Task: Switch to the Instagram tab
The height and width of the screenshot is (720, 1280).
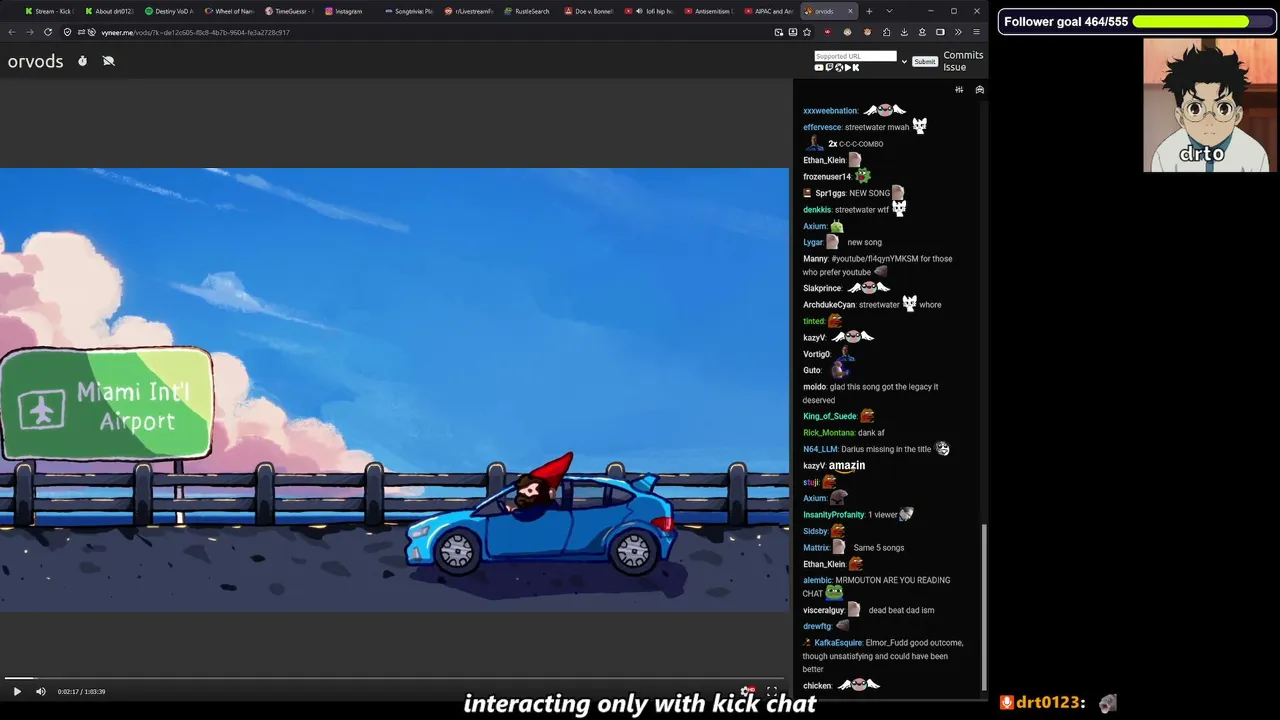Action: [349, 11]
